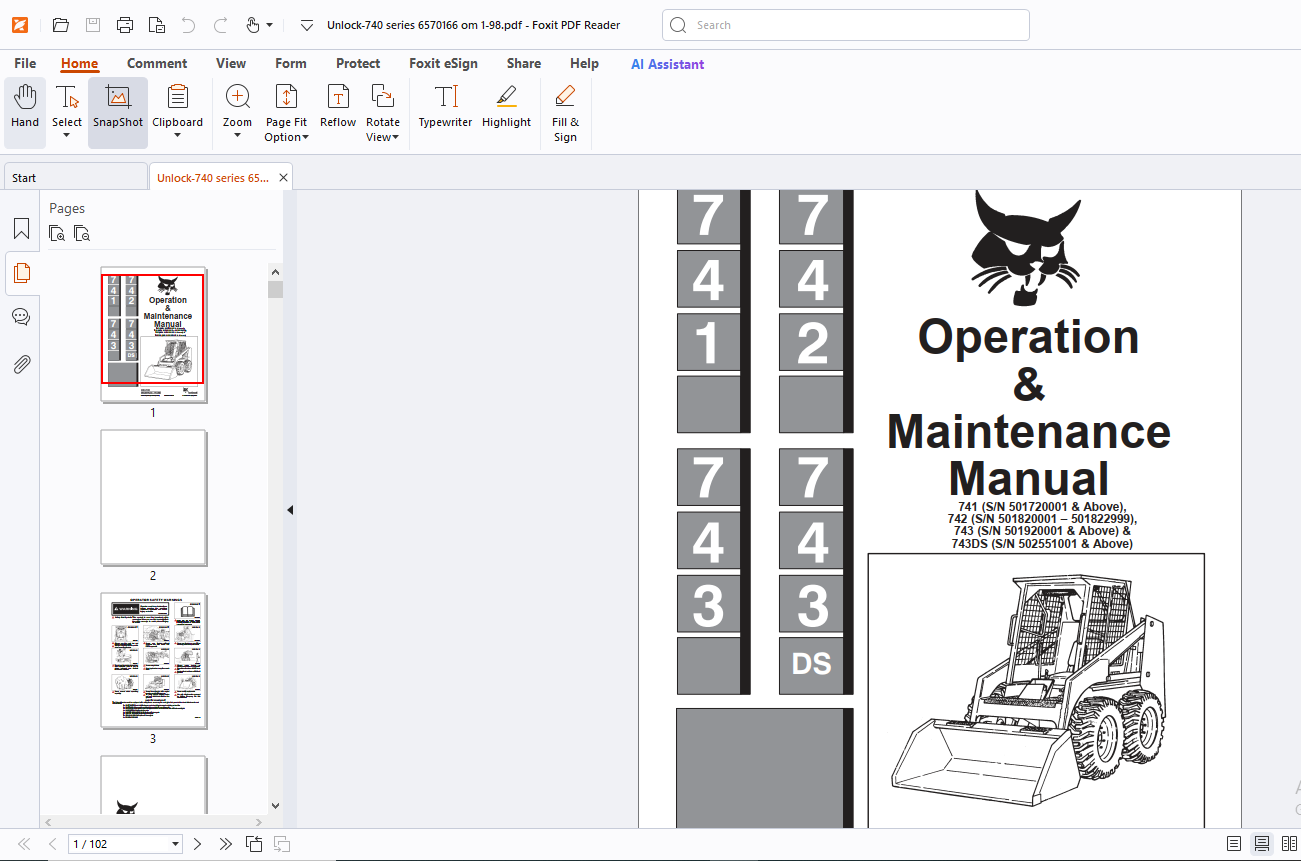Select the Typewriter tool
Screen dimensions: 1301x861
[x=445, y=106]
